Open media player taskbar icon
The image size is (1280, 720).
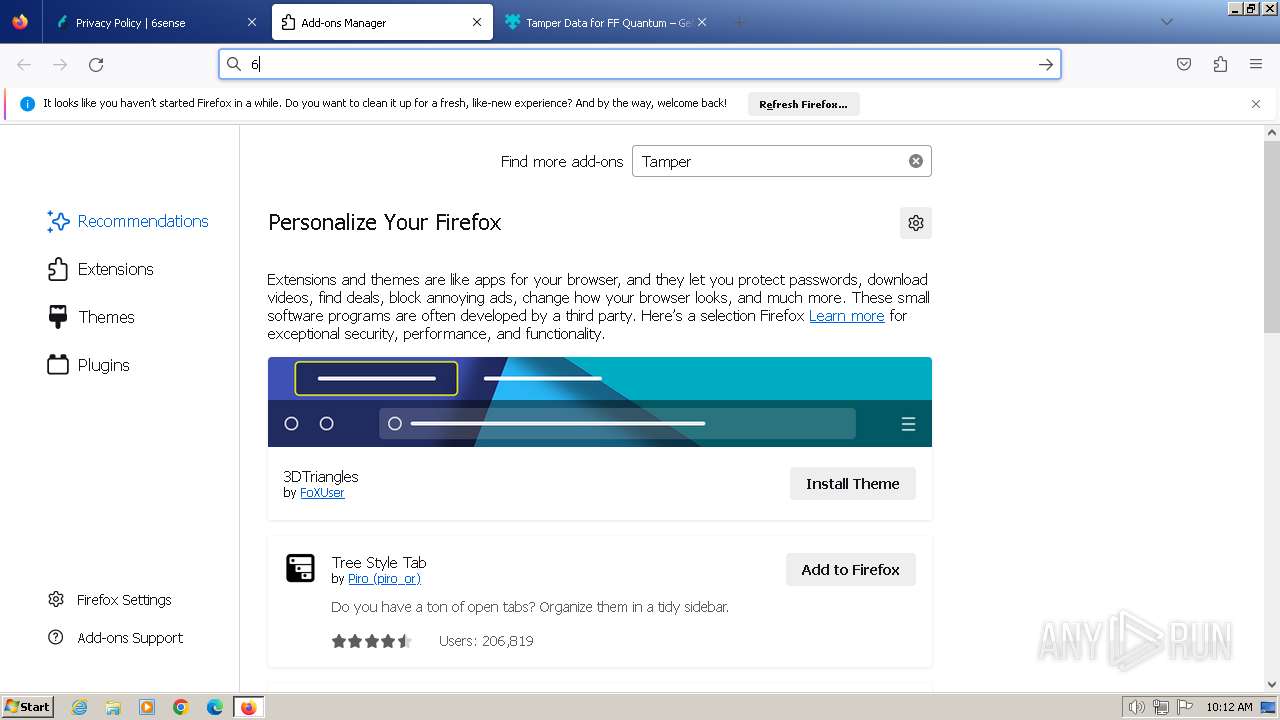(x=147, y=707)
